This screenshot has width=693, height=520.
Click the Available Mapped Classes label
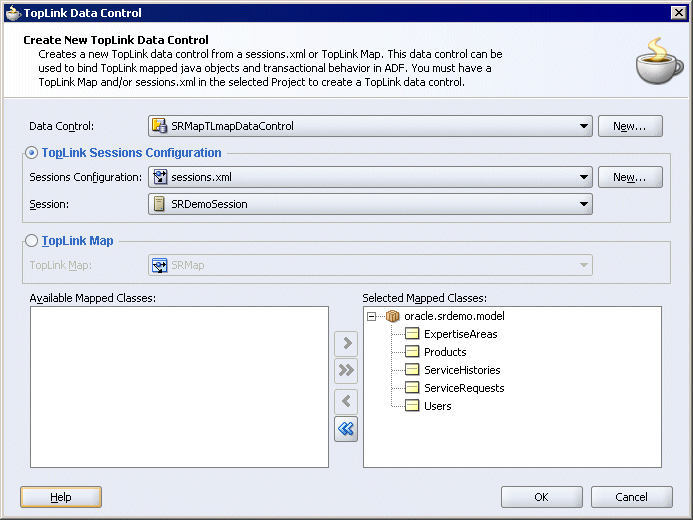click(x=92, y=298)
